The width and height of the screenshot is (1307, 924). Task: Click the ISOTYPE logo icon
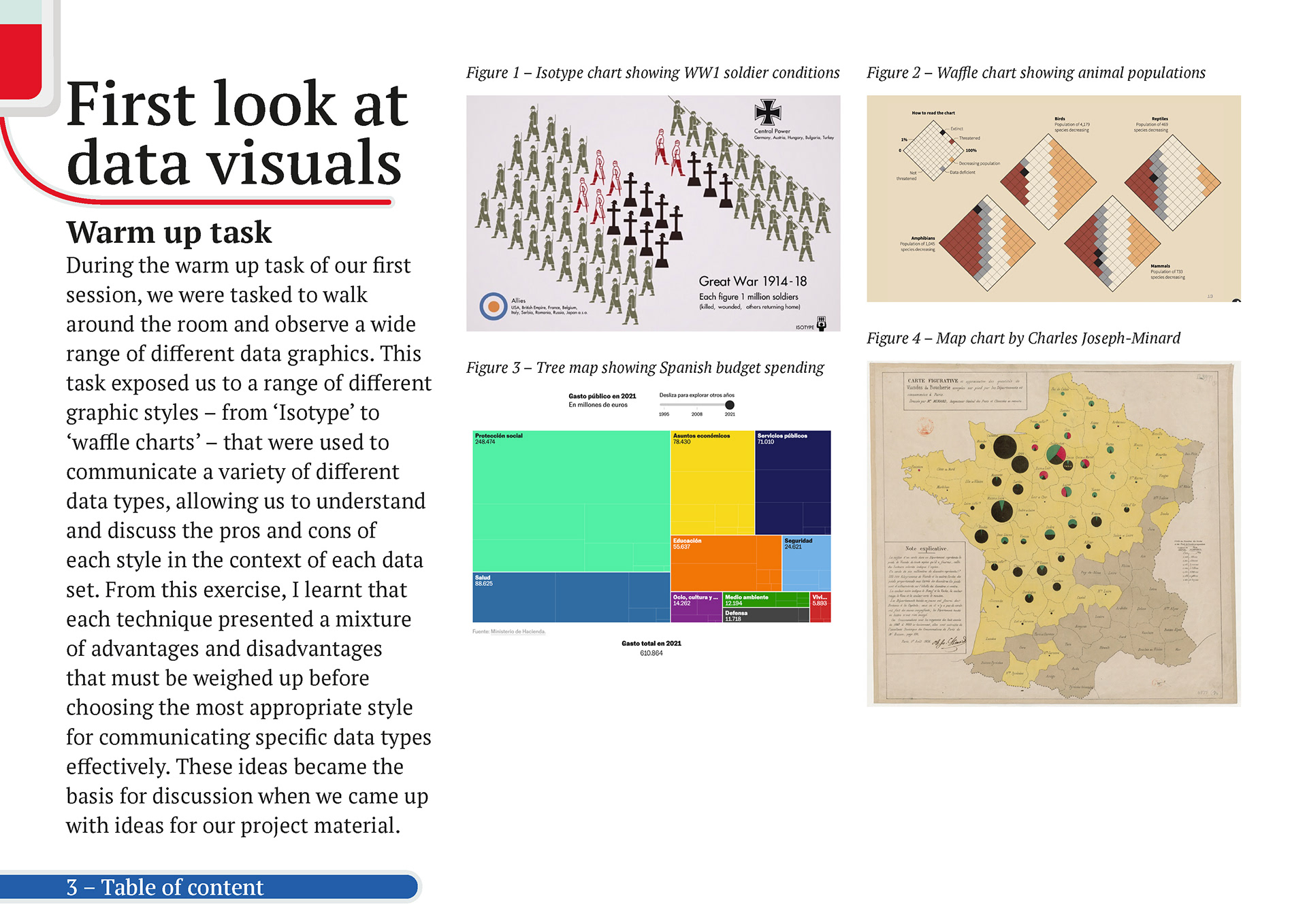pos(822,324)
